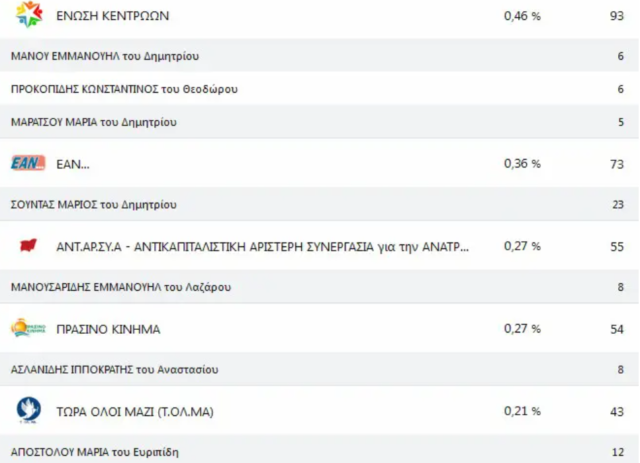Choose candidate ΣΟΥΝΤΑΣ ΜΑΡΙΟΣ του Δημητρίου
This screenshot has width=640, height=463.
point(94,204)
